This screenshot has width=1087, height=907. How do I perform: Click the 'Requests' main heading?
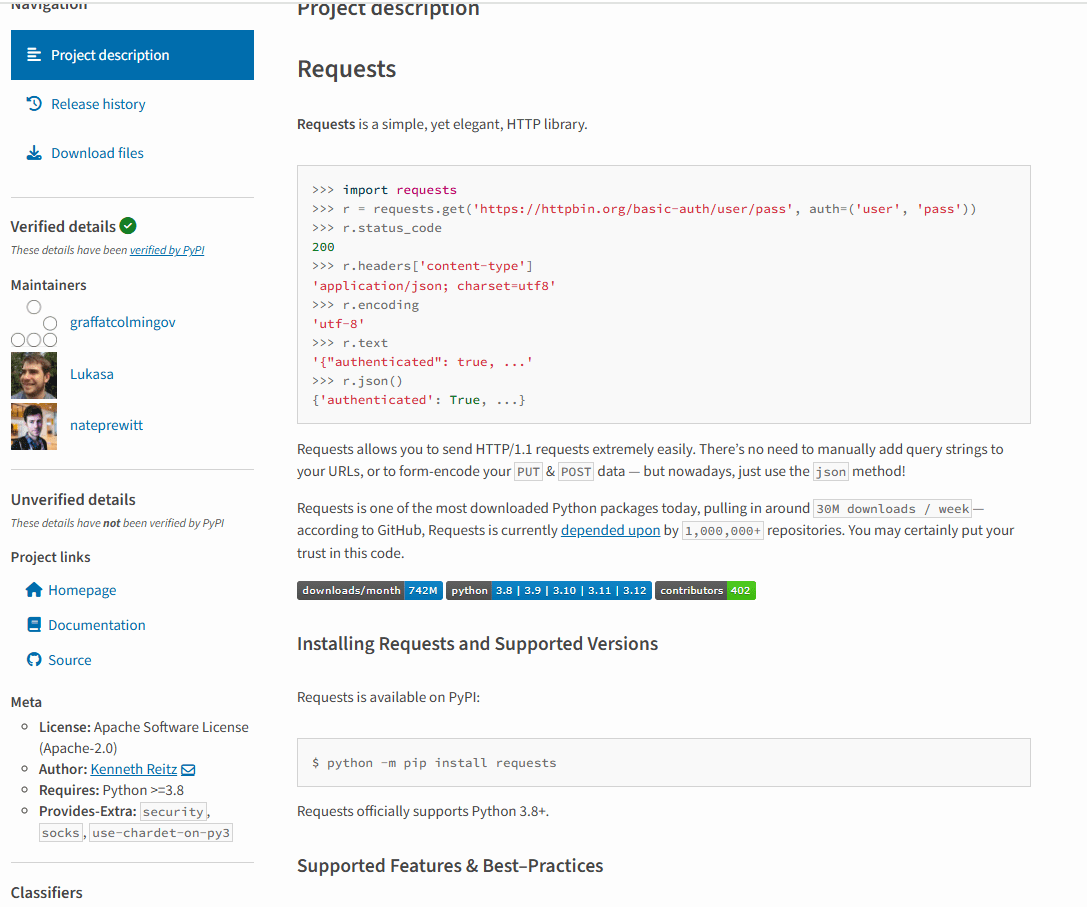pyautogui.click(x=347, y=69)
